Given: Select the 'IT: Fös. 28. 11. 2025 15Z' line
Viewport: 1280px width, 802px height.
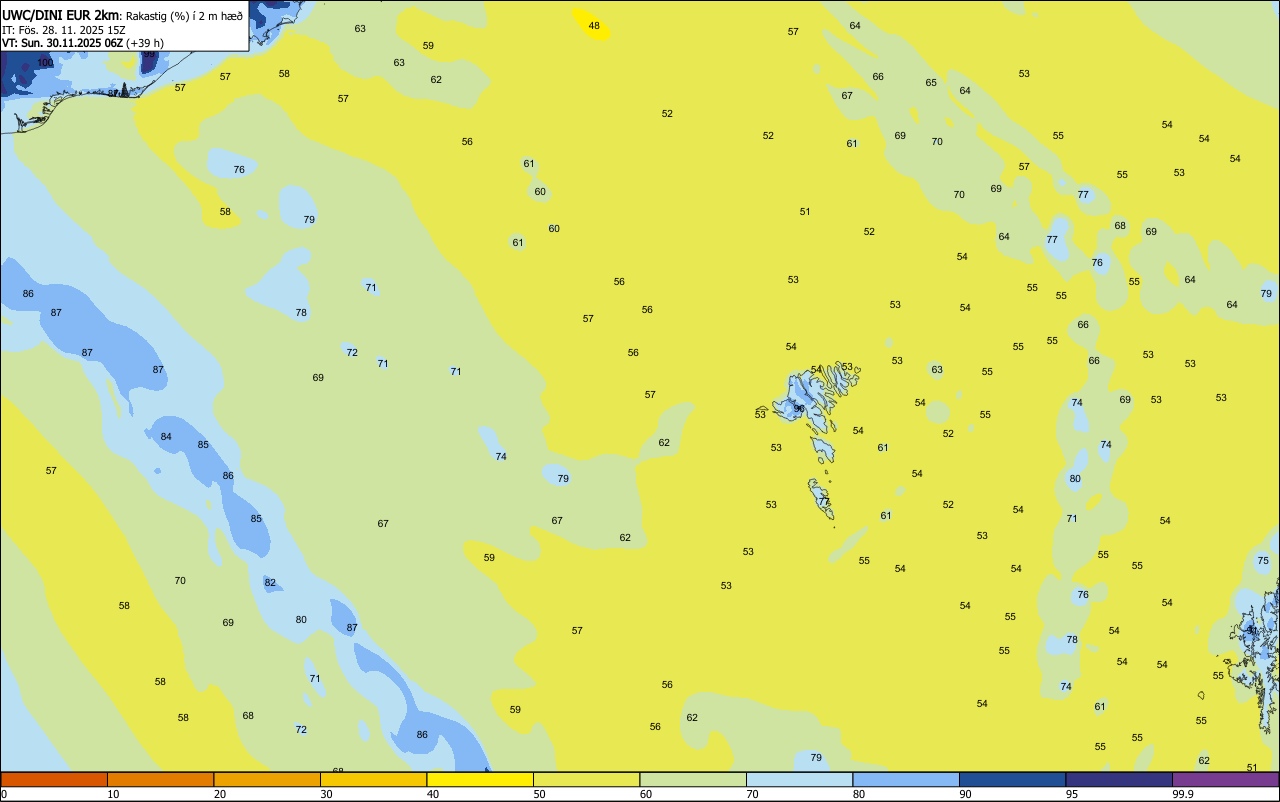Looking at the screenshot, I should (x=63, y=30).
